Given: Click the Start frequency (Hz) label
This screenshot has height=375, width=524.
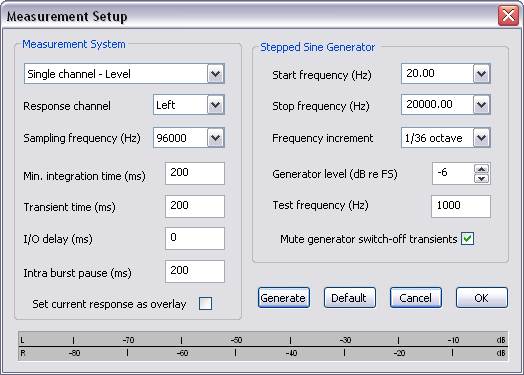Looking at the screenshot, I should click(x=322, y=75).
